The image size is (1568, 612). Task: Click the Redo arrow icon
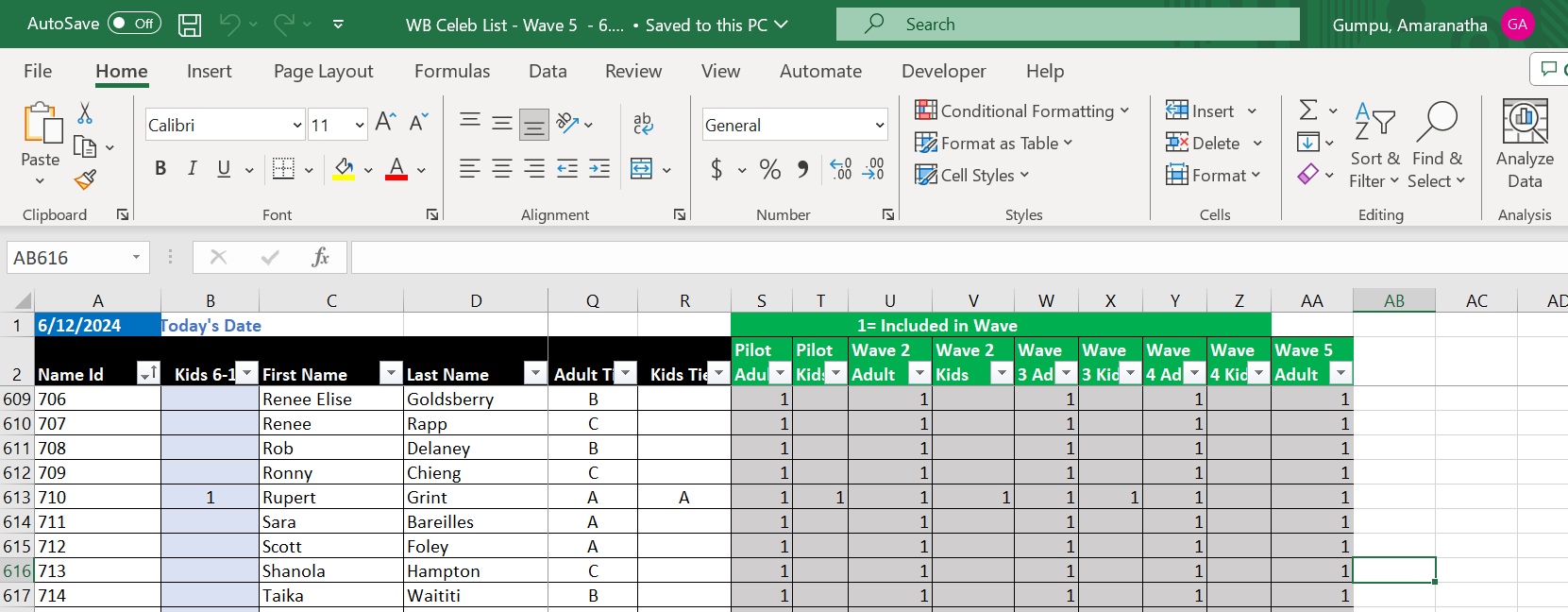point(284,25)
